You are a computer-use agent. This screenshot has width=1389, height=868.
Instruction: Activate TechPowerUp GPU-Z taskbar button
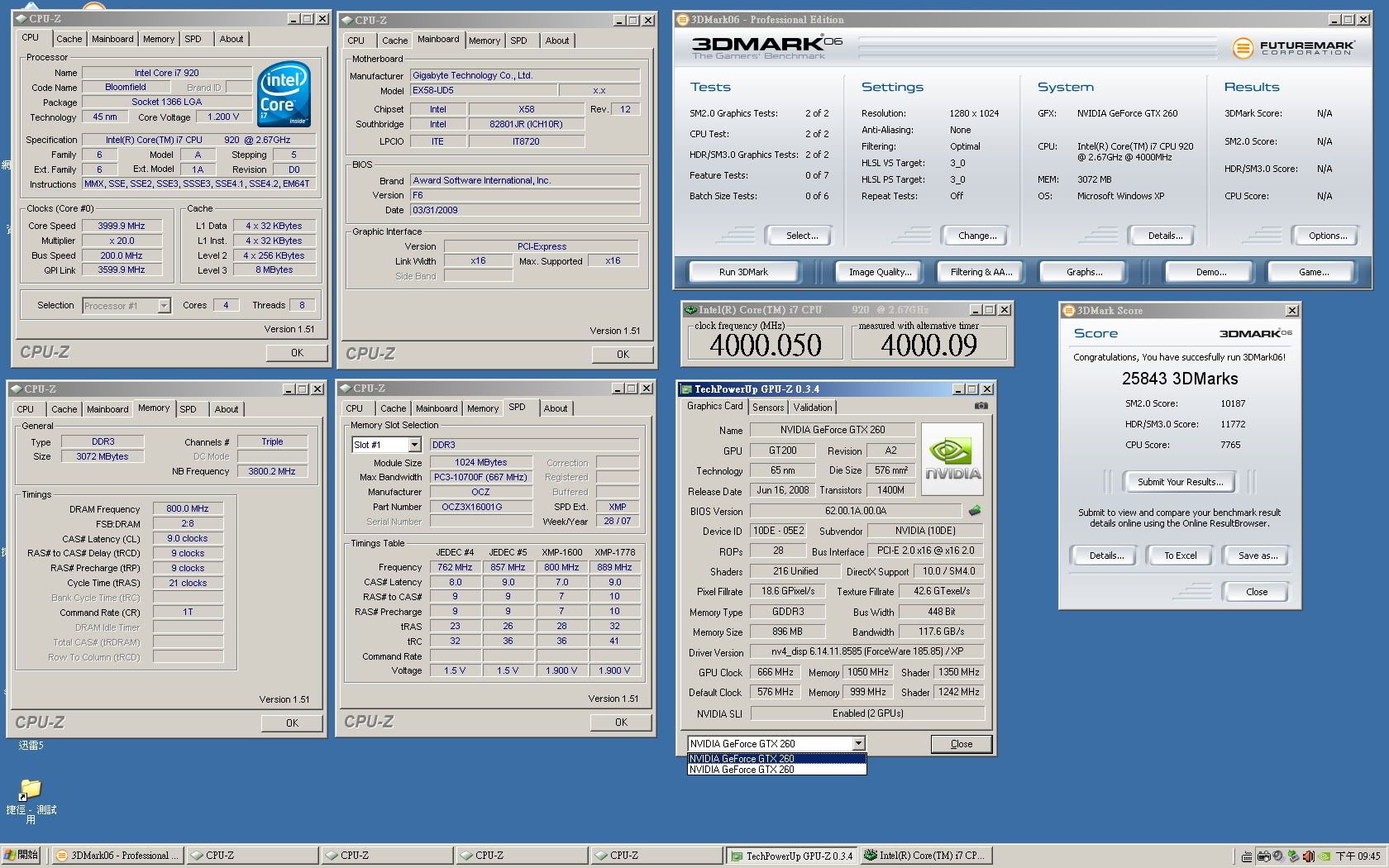[792, 856]
